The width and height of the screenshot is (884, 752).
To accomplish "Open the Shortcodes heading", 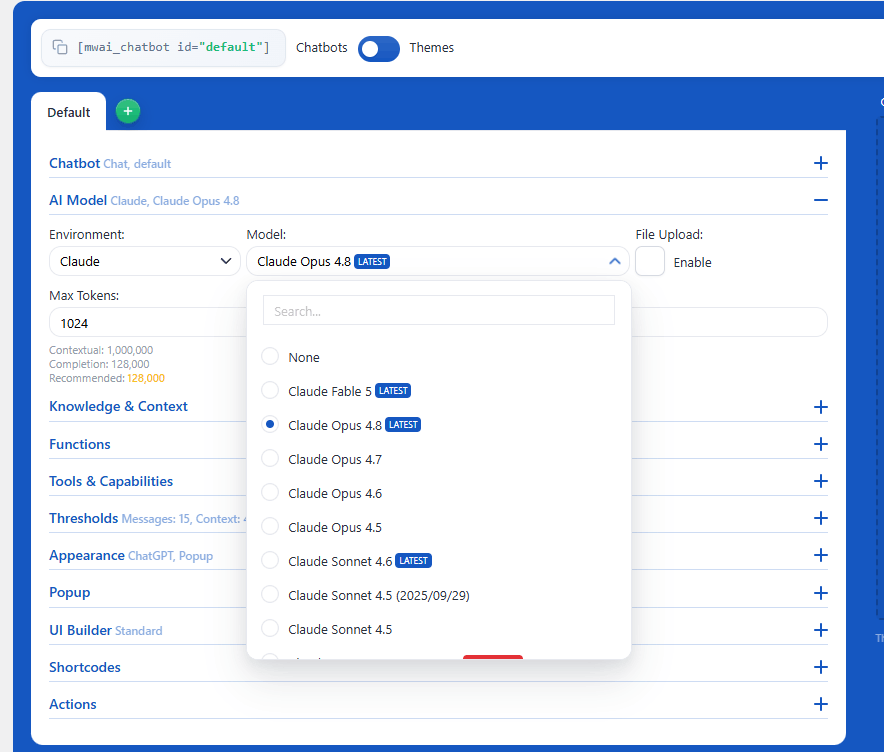I will pyautogui.click(x=85, y=667).
